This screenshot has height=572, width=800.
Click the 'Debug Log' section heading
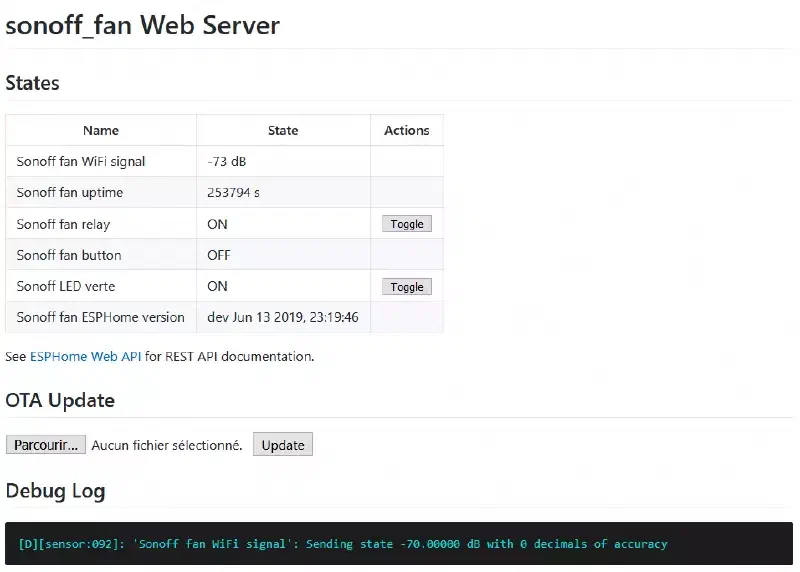55,491
